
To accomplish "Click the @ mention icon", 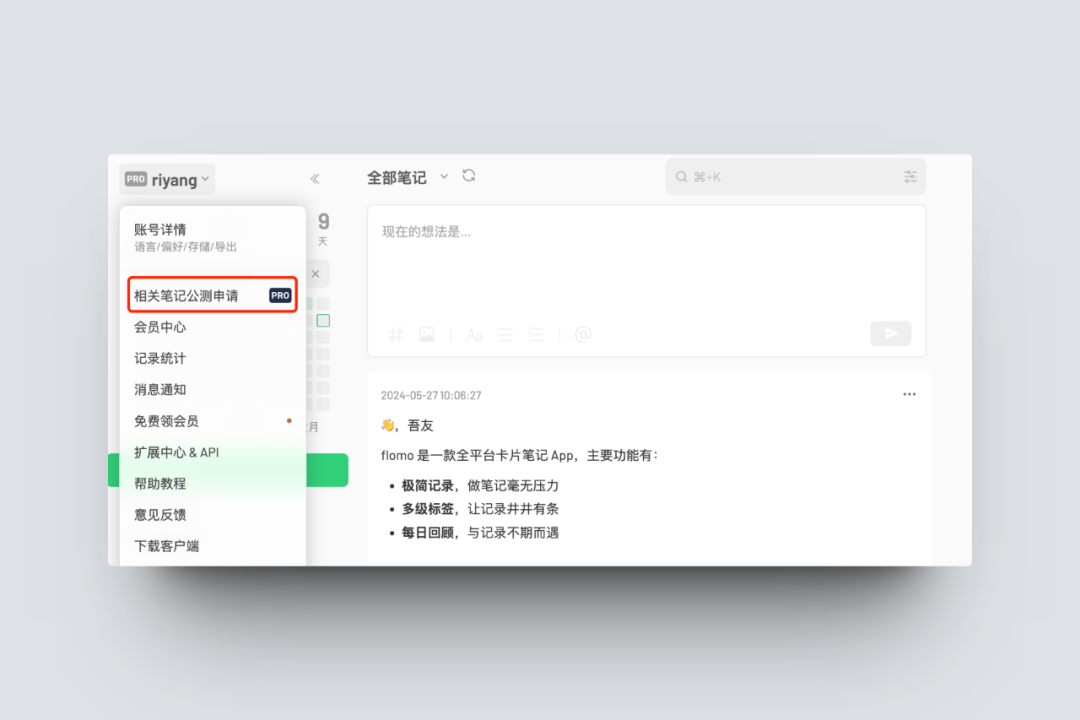I will point(583,335).
